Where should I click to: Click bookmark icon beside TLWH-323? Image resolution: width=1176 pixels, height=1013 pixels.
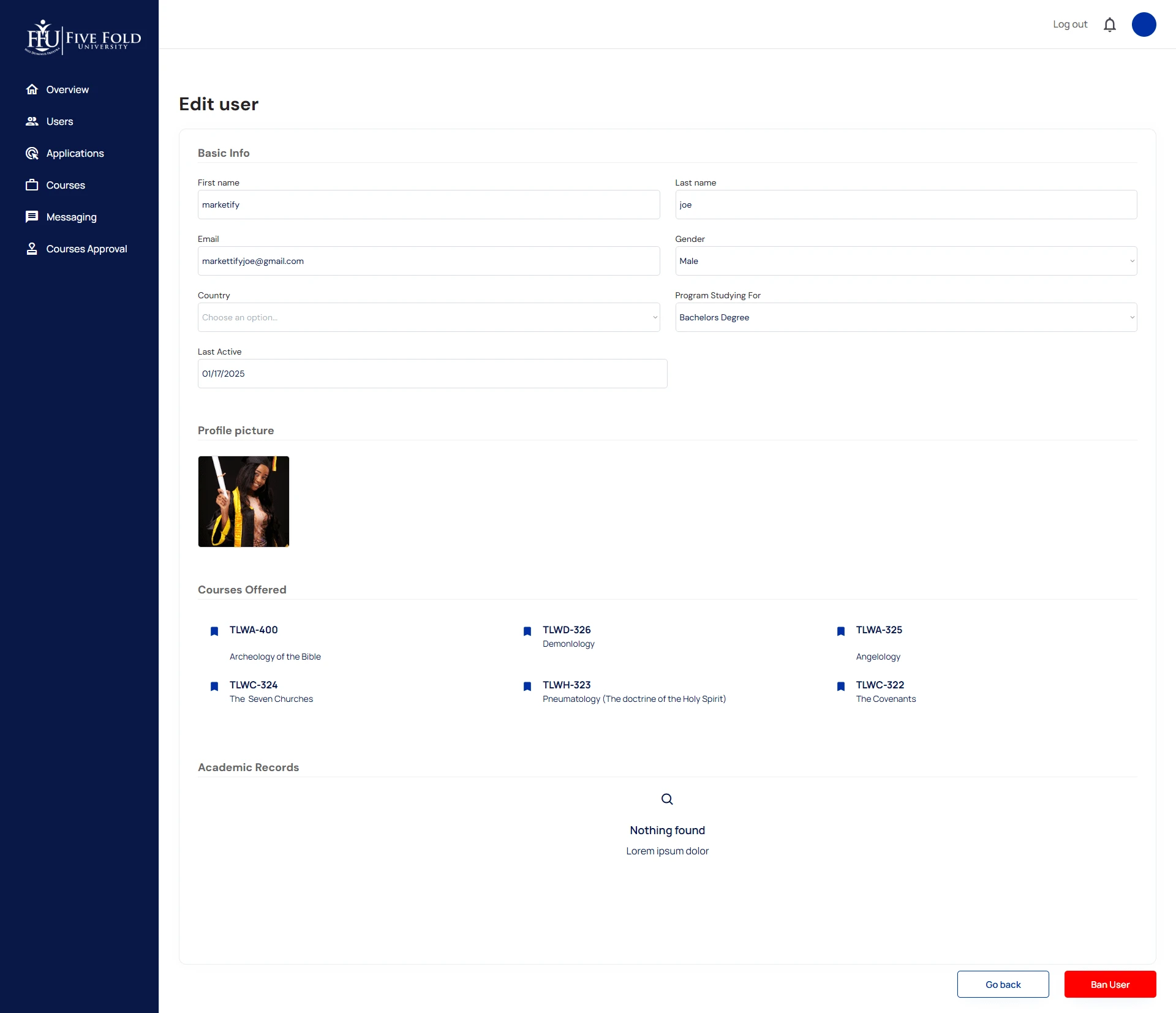pos(527,686)
